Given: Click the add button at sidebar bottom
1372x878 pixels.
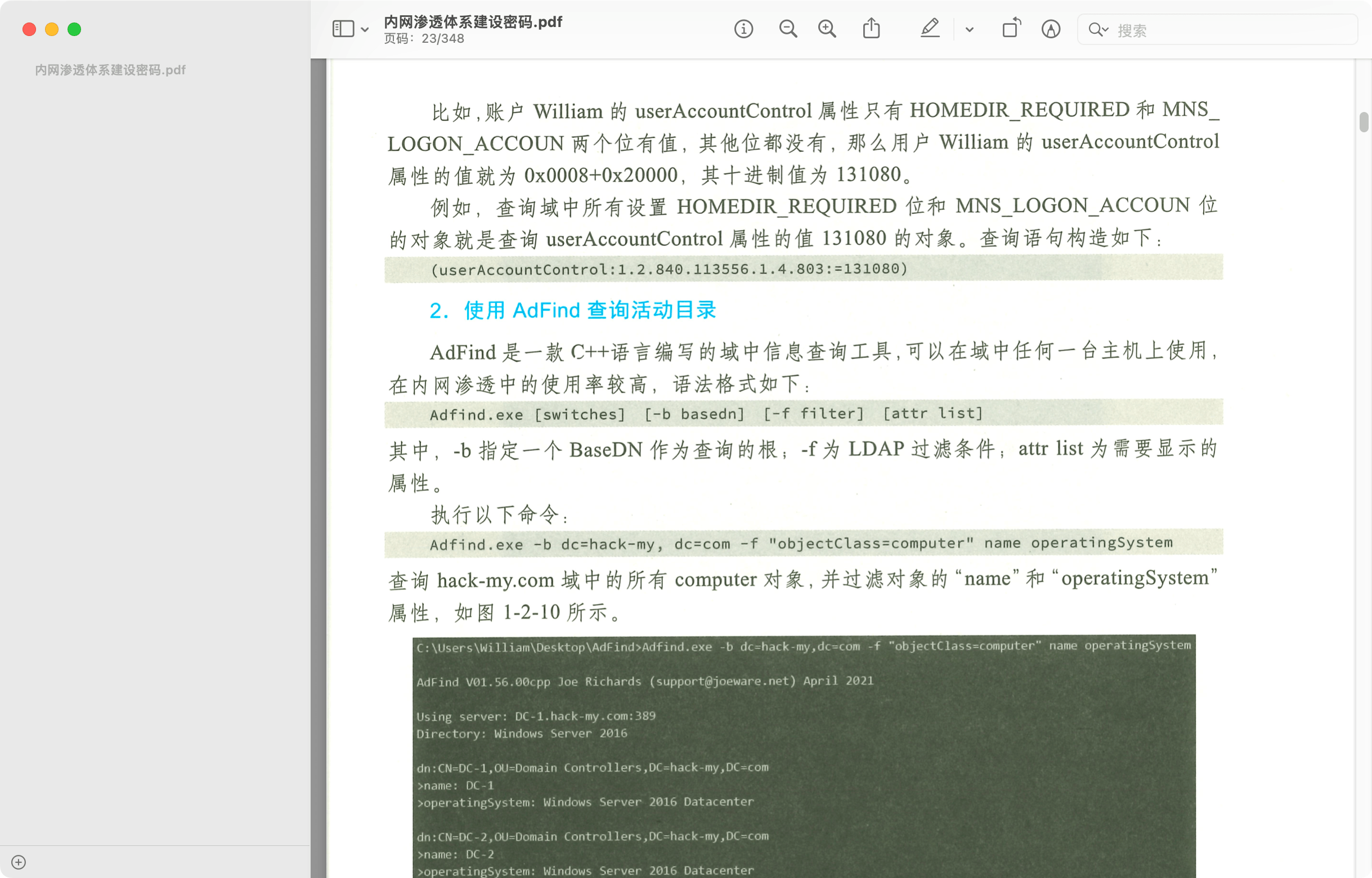Looking at the screenshot, I should pyautogui.click(x=18, y=862).
